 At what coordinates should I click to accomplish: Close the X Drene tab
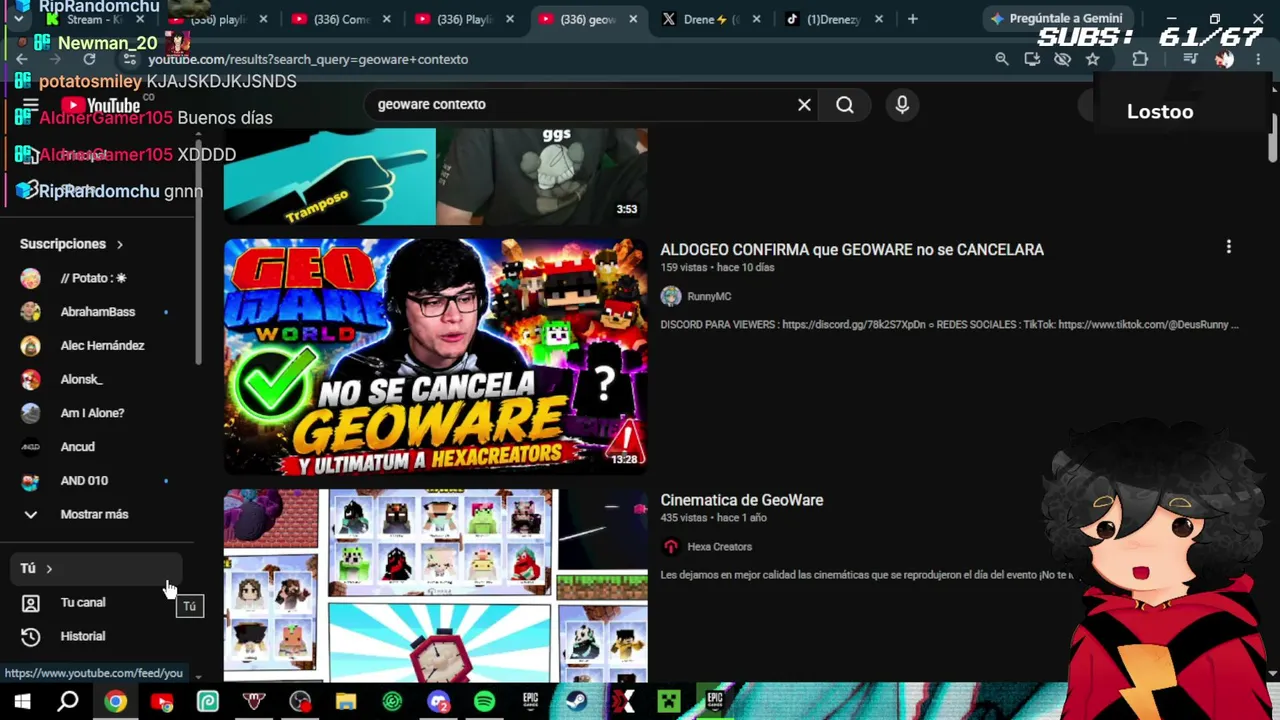pyautogui.click(x=756, y=19)
